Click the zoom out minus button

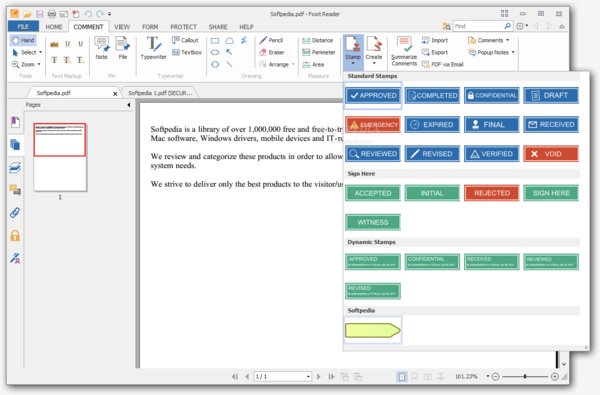496,377
